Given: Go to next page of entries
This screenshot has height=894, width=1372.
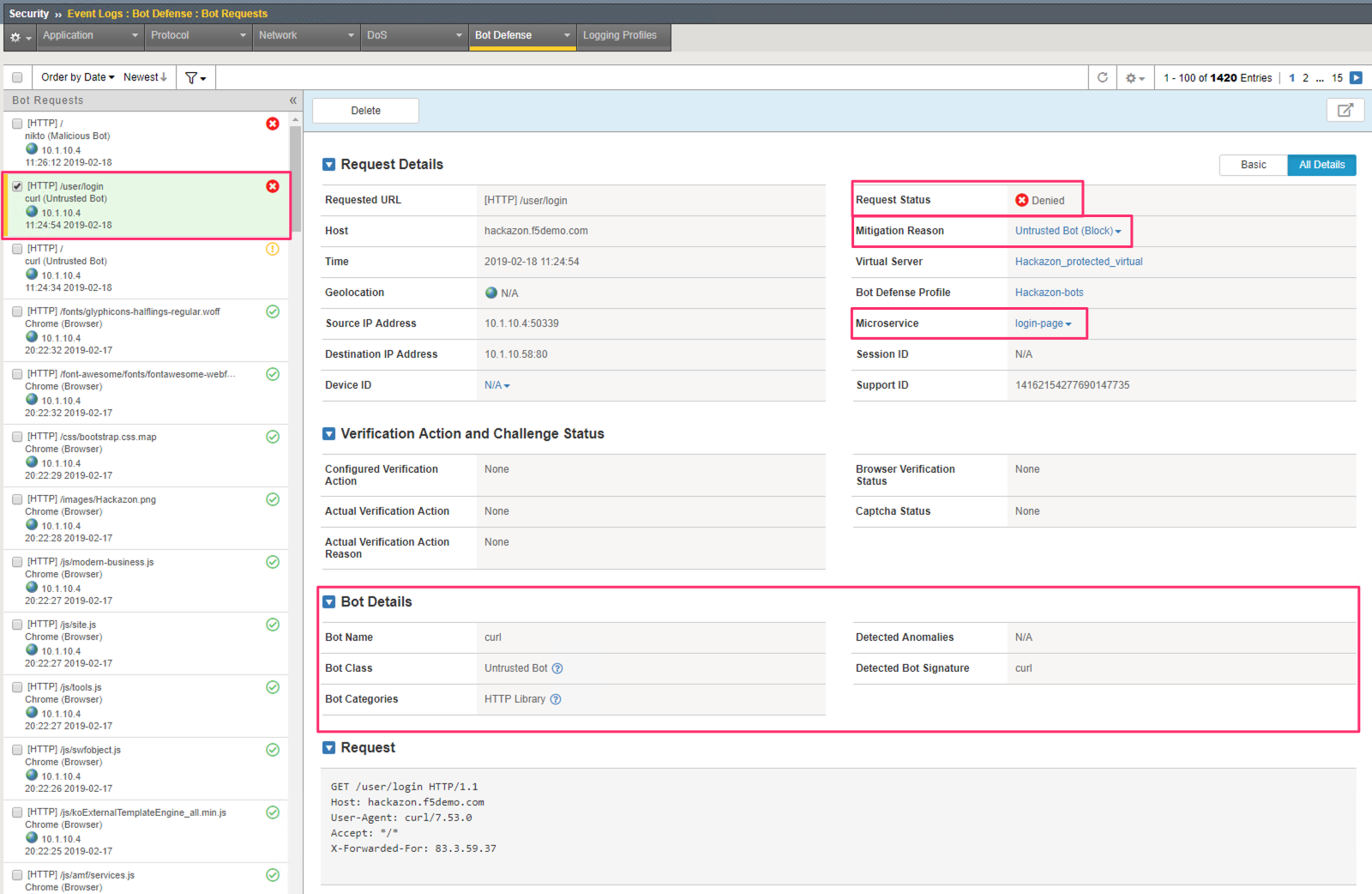Looking at the screenshot, I should click(x=1356, y=77).
